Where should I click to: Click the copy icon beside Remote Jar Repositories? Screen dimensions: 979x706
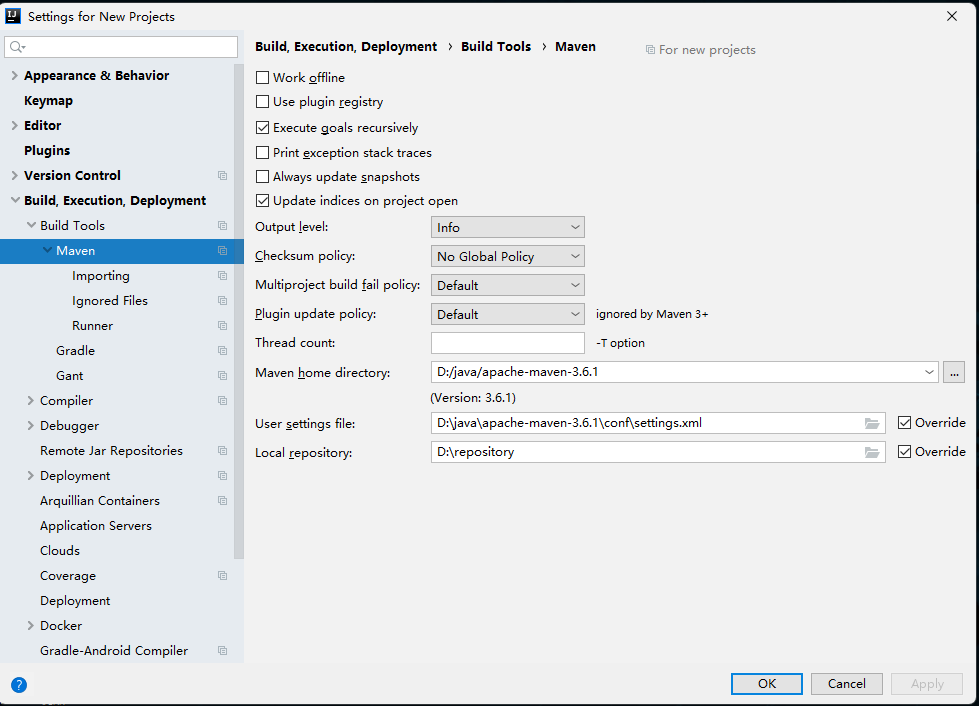[x=222, y=450]
